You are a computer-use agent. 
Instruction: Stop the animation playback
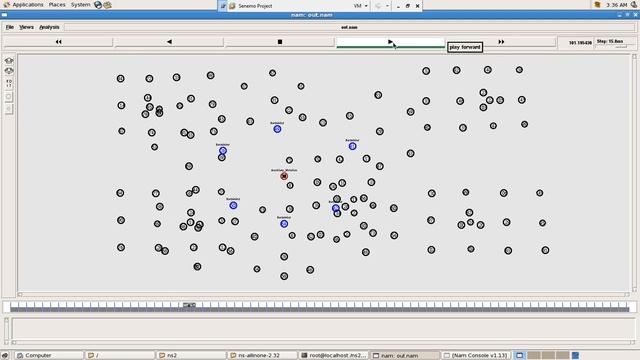[x=280, y=42]
